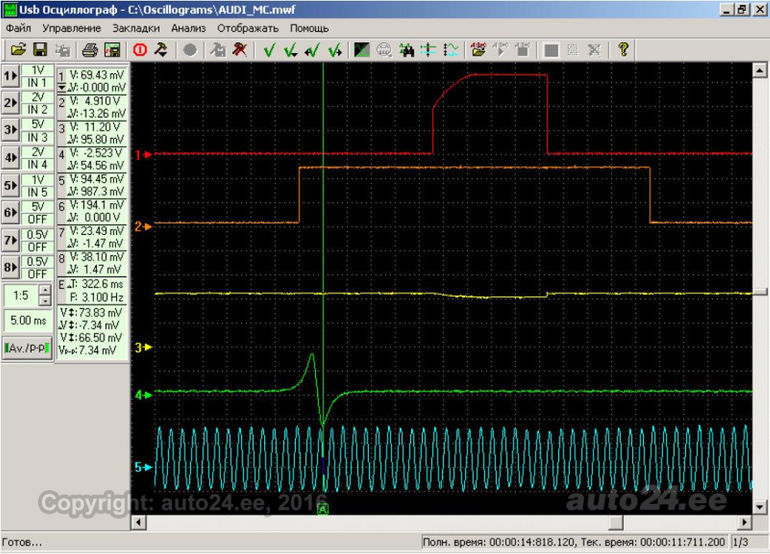Toggle the Av./p-p measurement mode button
The image size is (770, 554).
(x=27, y=348)
